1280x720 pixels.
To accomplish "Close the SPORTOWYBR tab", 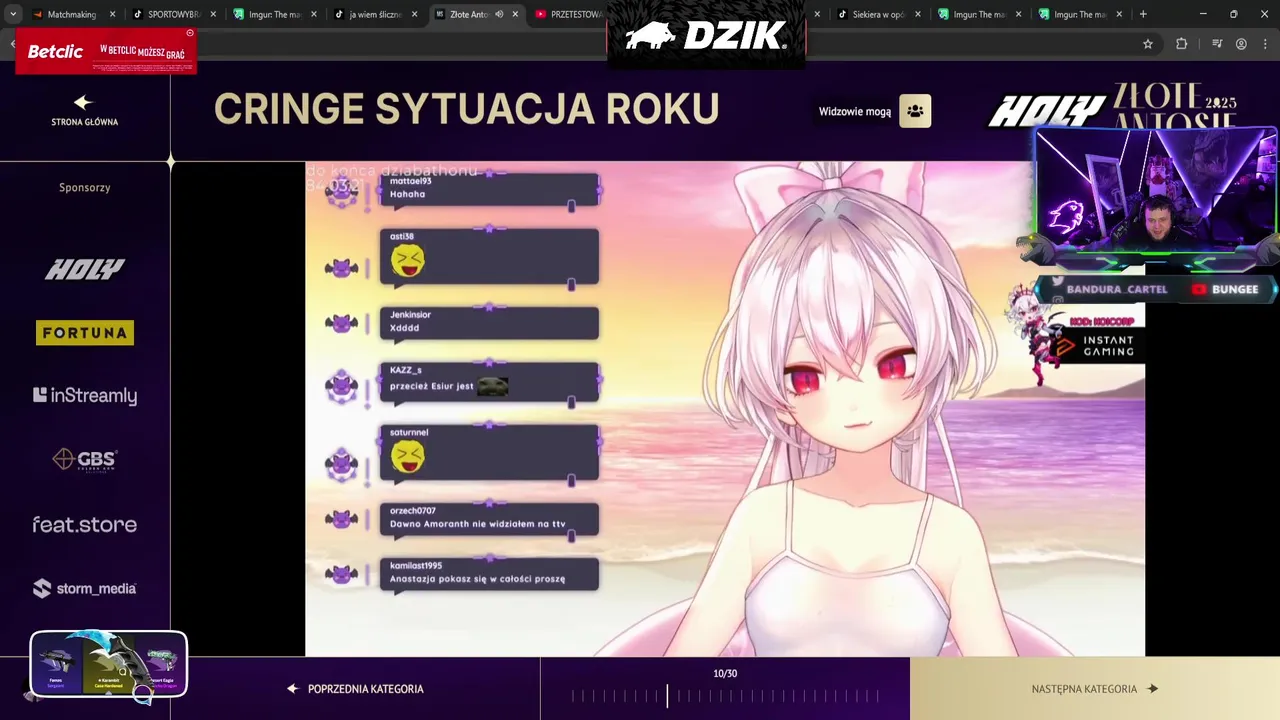I will point(213,14).
